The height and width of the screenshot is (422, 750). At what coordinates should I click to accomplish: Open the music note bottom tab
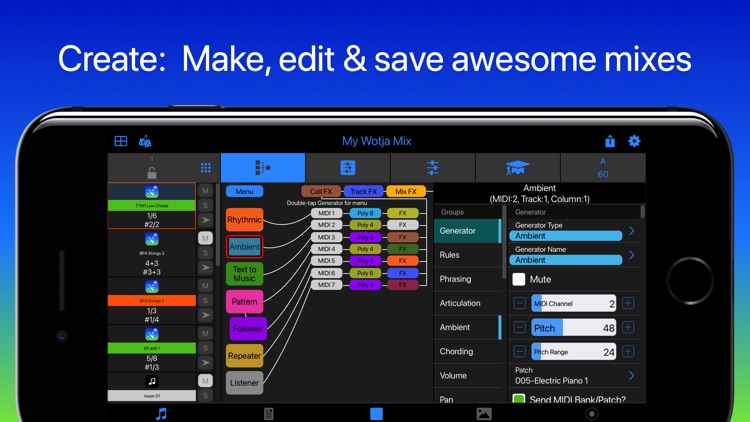162,414
